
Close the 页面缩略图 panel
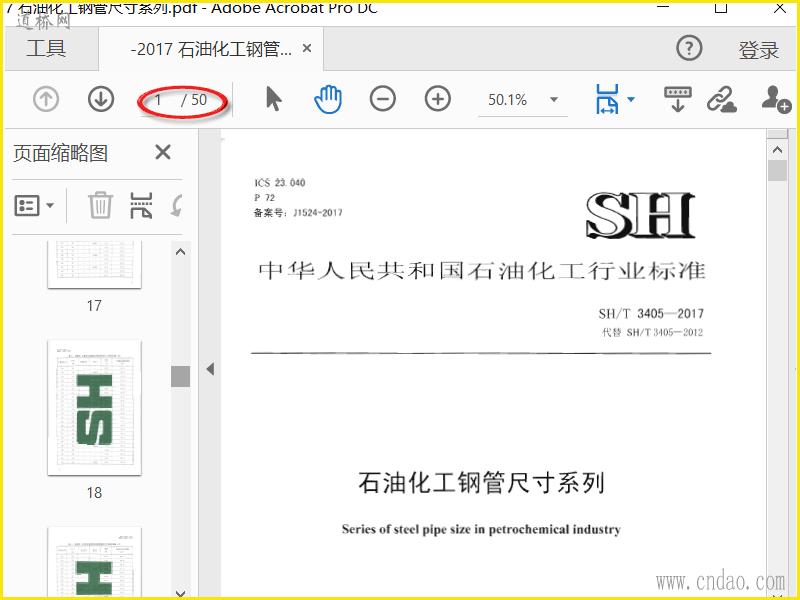click(163, 152)
